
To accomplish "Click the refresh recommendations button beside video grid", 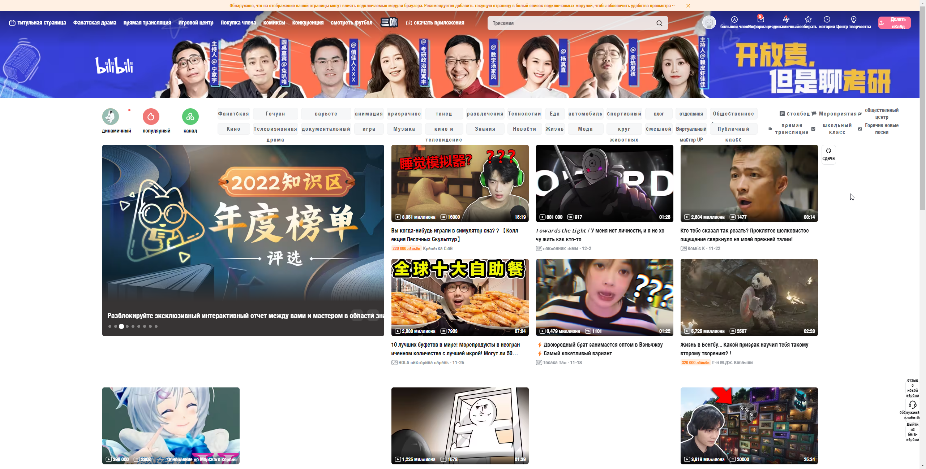I will click(829, 154).
